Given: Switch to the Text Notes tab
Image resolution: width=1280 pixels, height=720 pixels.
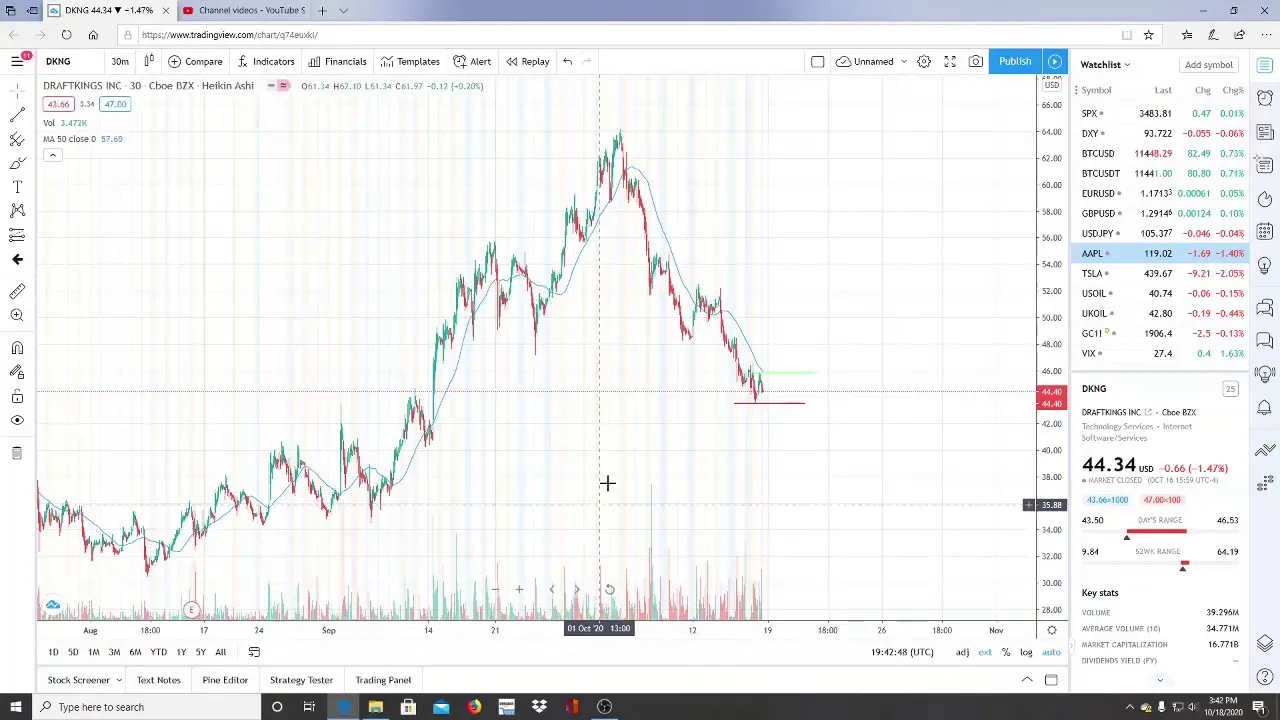Looking at the screenshot, I should tap(159, 680).
